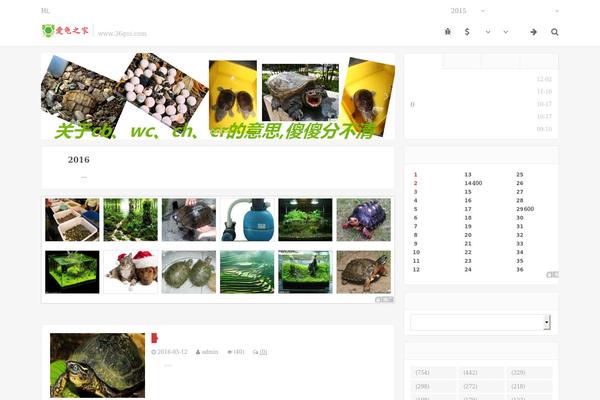Image resolution: width=600 pixels, height=400 pixels.
Task: Select ranked item number 7
Action: click(x=416, y=226)
